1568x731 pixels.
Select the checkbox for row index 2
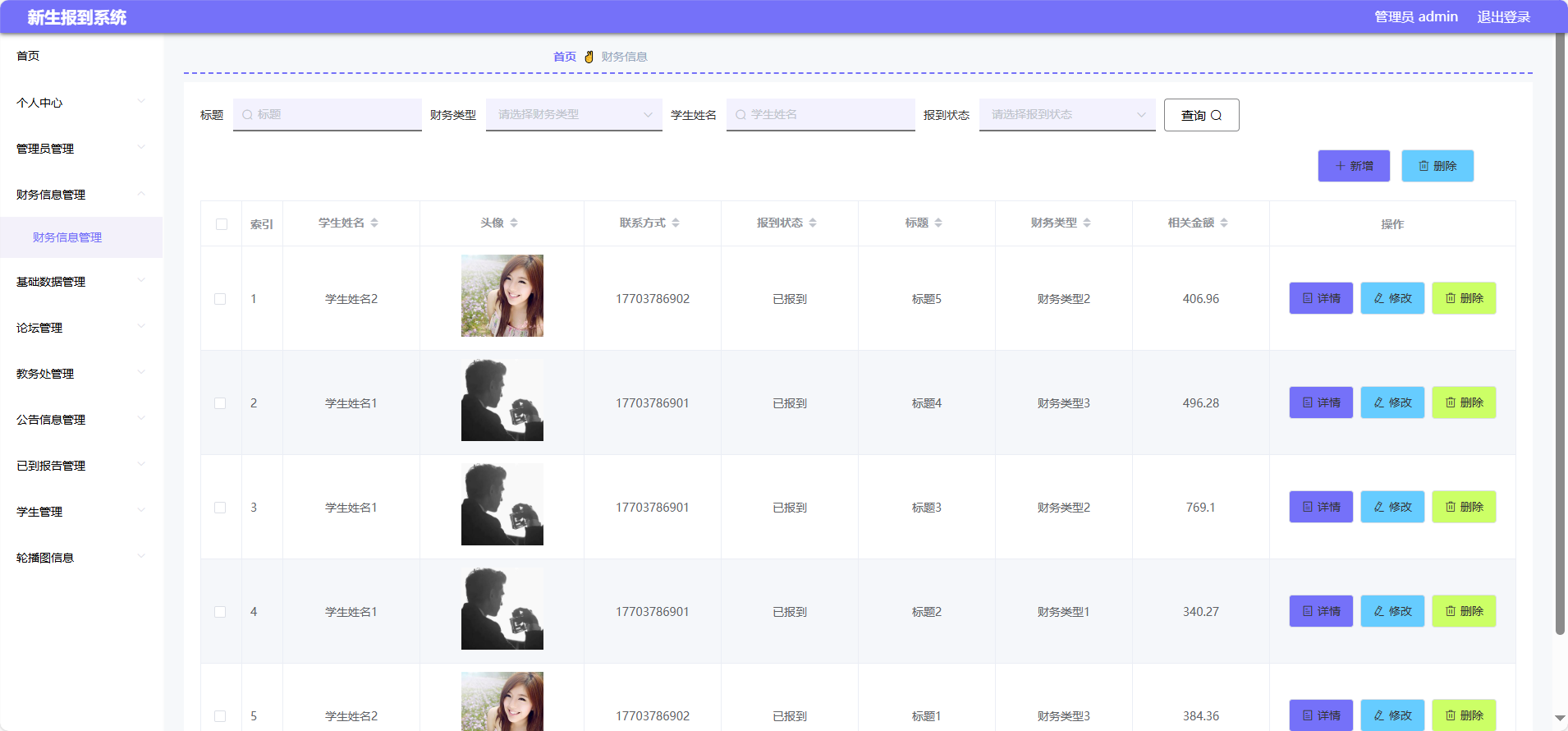(220, 403)
